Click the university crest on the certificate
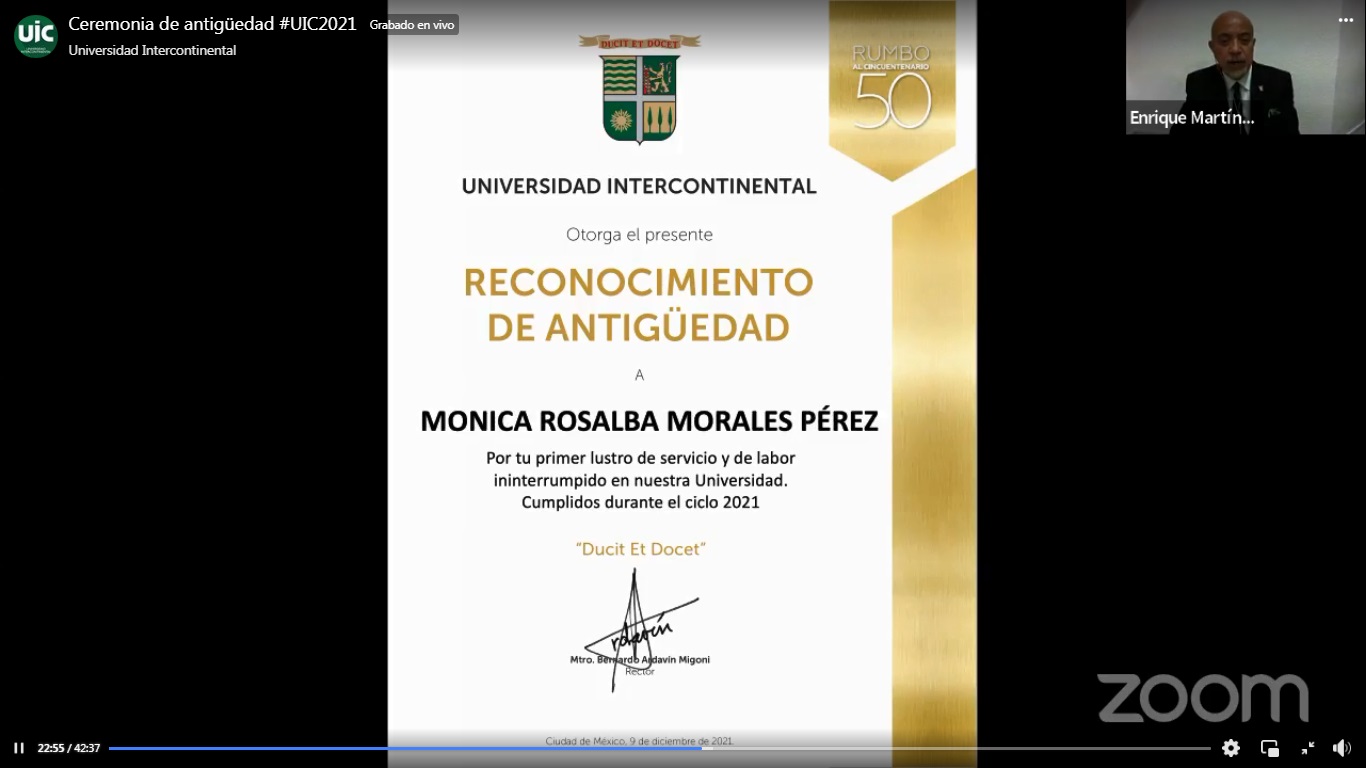Viewport: 1366px width, 768px height. [x=640, y=90]
